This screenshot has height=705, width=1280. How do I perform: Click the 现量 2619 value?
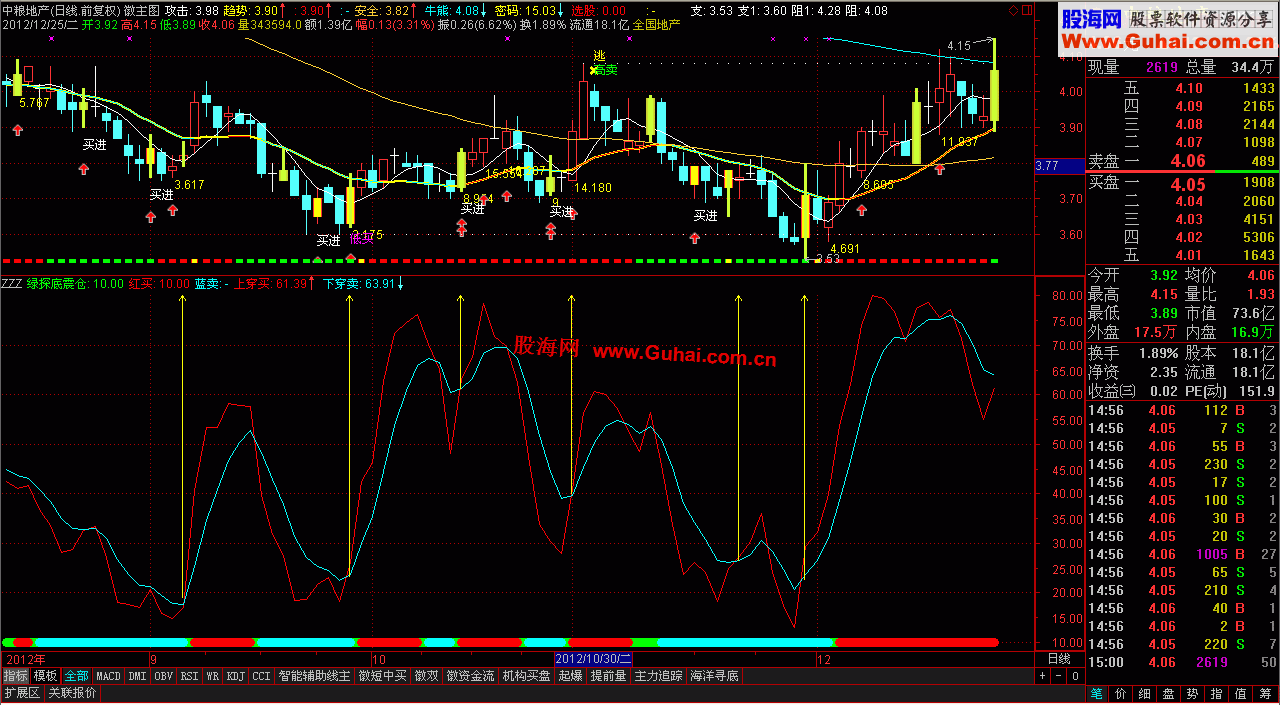[x=1162, y=67]
